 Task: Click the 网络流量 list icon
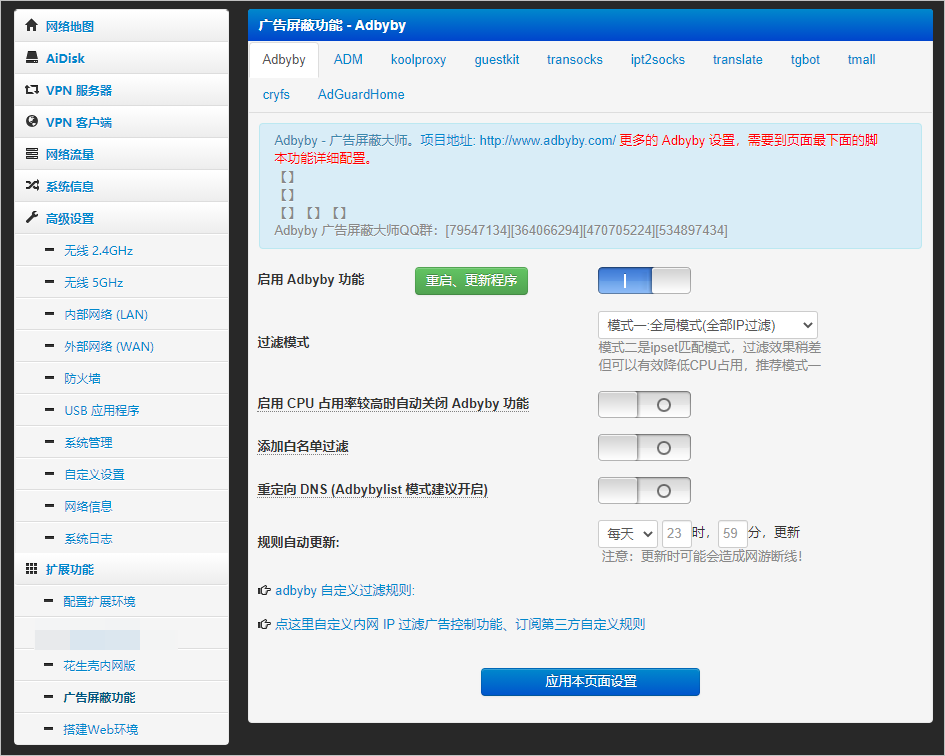coord(31,154)
